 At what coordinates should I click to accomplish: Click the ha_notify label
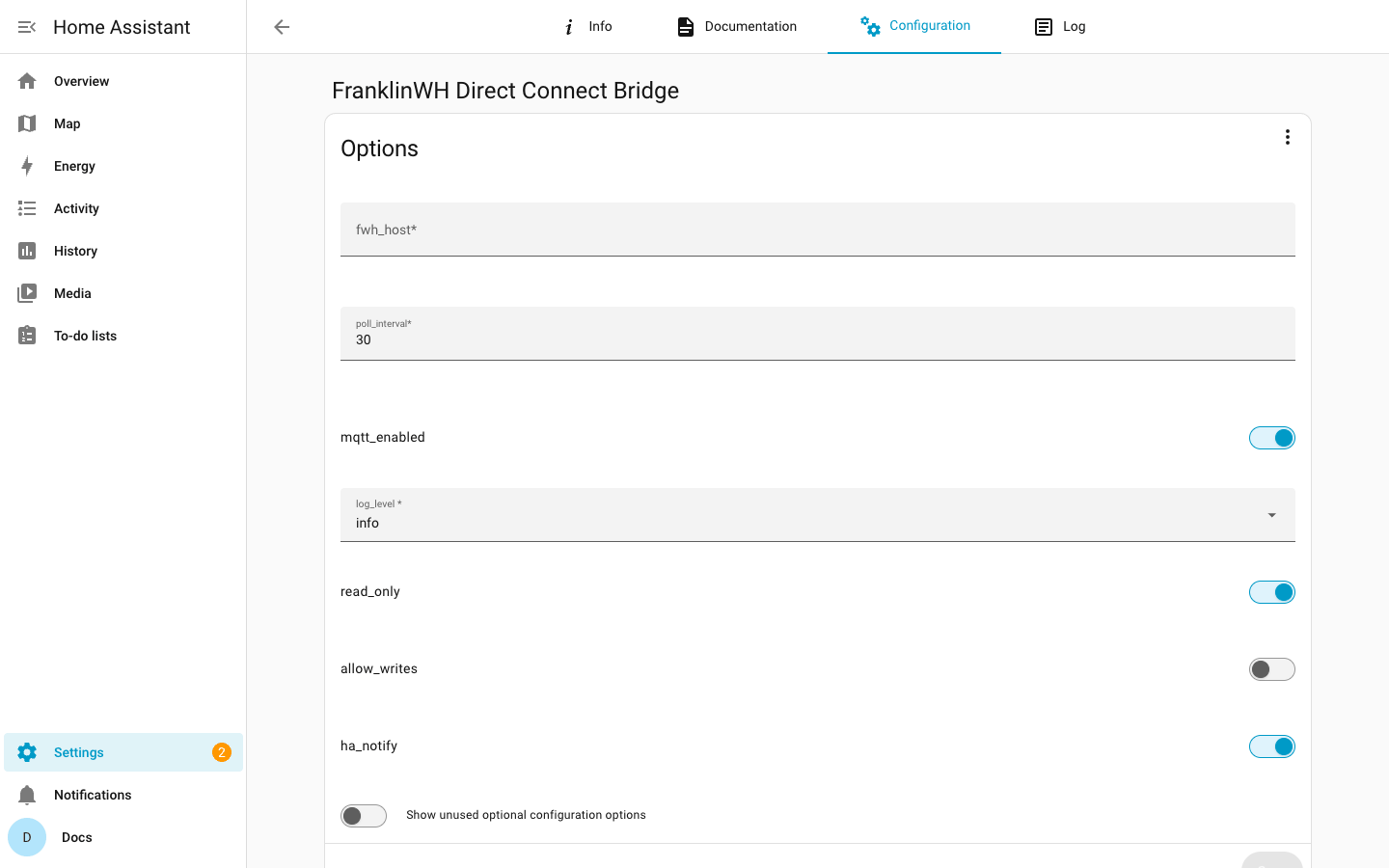[368, 746]
